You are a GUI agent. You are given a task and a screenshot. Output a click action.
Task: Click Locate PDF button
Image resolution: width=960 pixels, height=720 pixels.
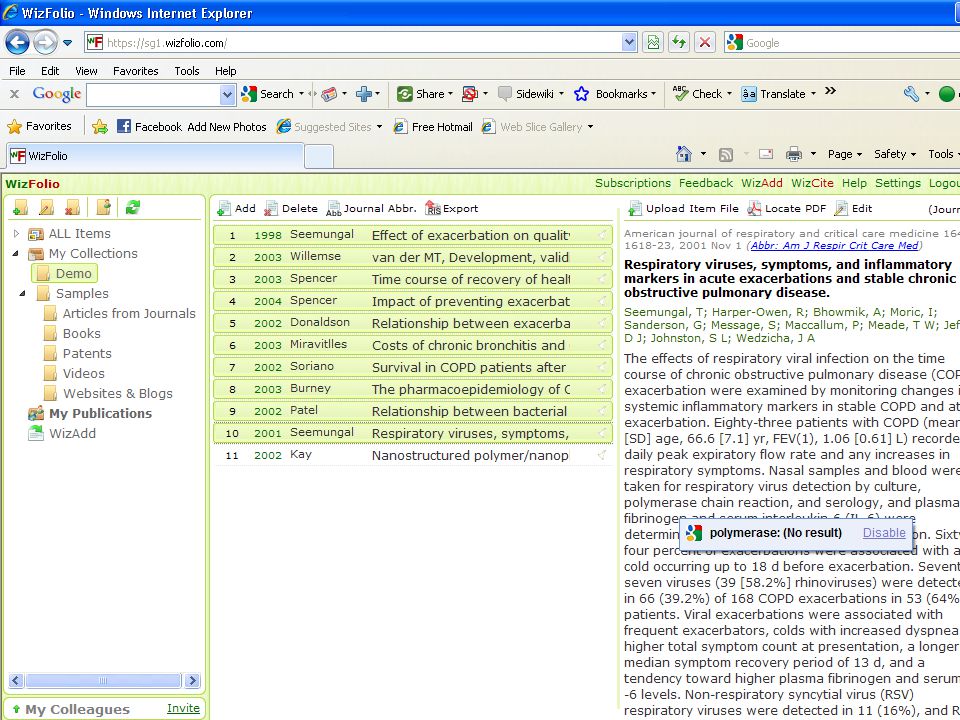coord(787,209)
